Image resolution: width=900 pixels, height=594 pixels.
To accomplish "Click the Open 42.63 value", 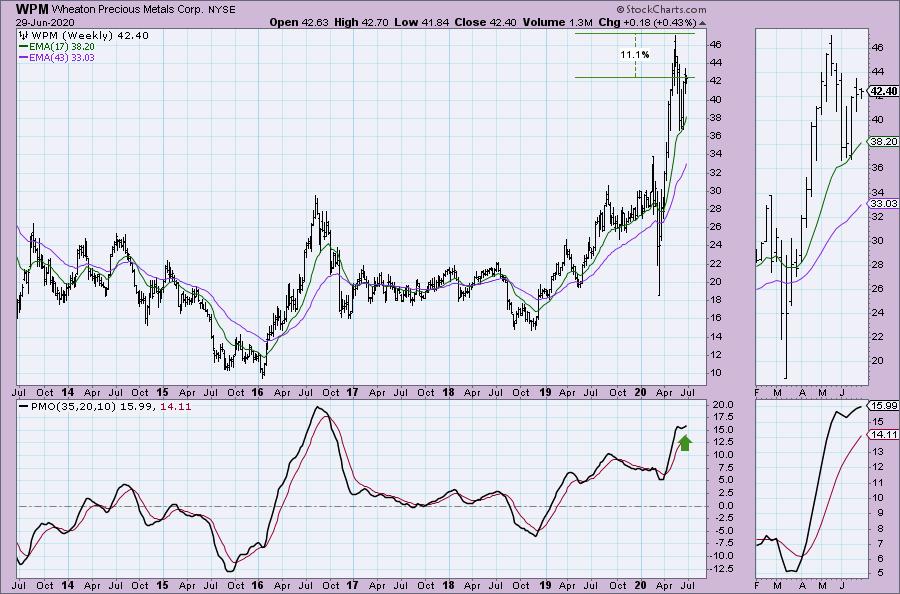I will [299, 22].
